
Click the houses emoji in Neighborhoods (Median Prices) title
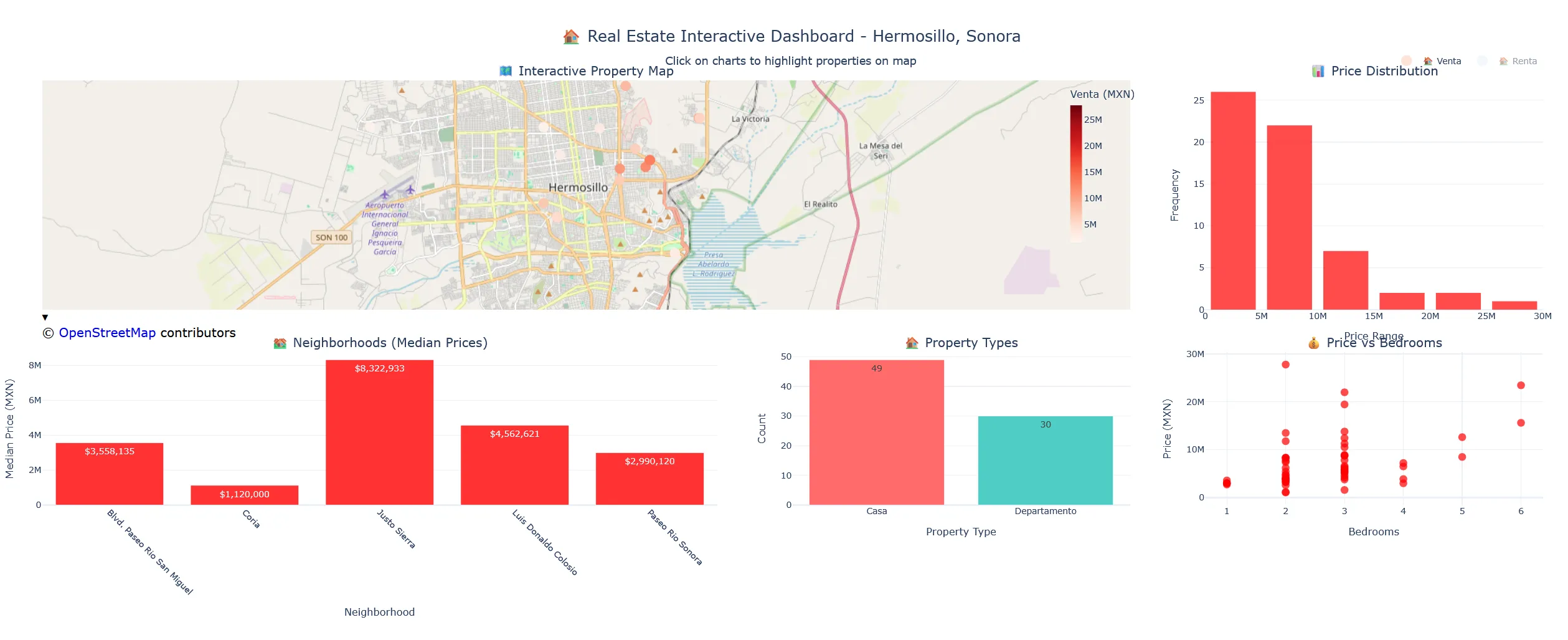coord(279,343)
